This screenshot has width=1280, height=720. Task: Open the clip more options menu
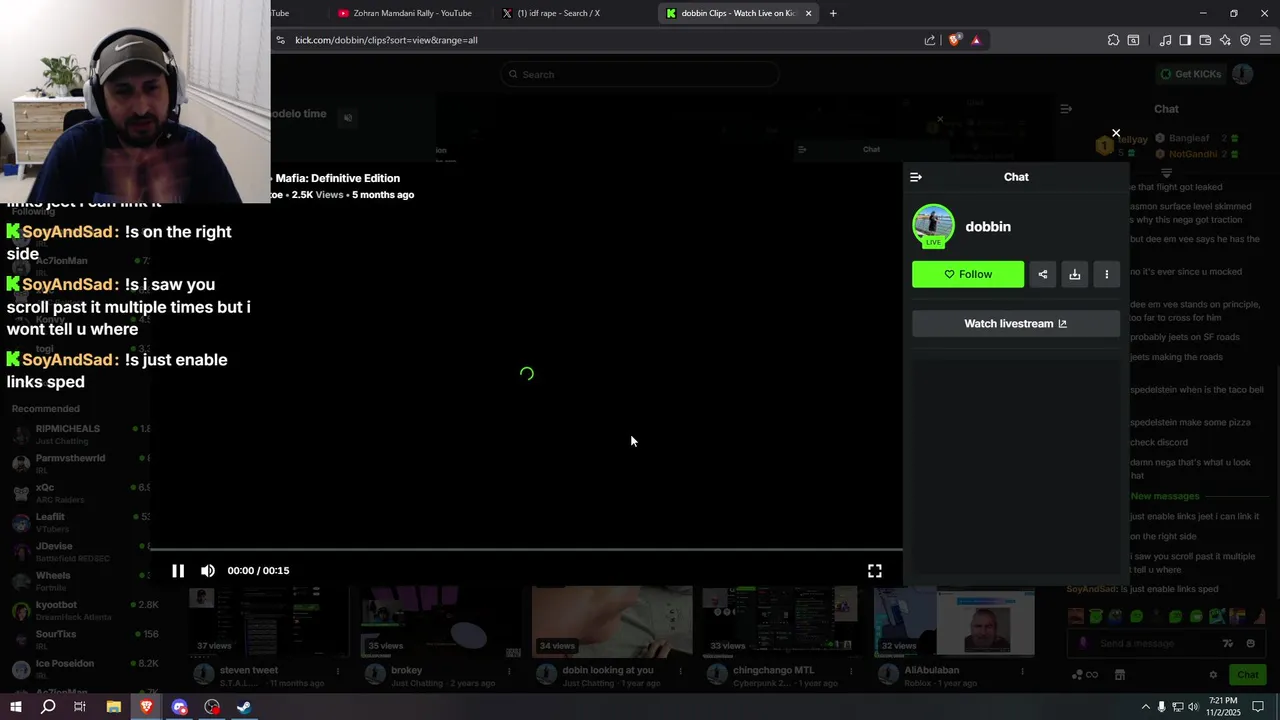pyautogui.click(x=1107, y=275)
